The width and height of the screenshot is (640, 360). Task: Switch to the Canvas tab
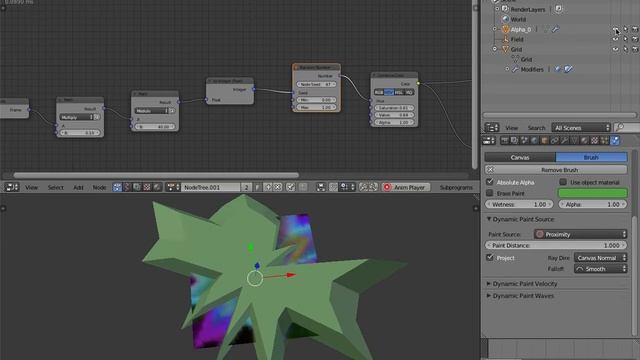coord(520,157)
